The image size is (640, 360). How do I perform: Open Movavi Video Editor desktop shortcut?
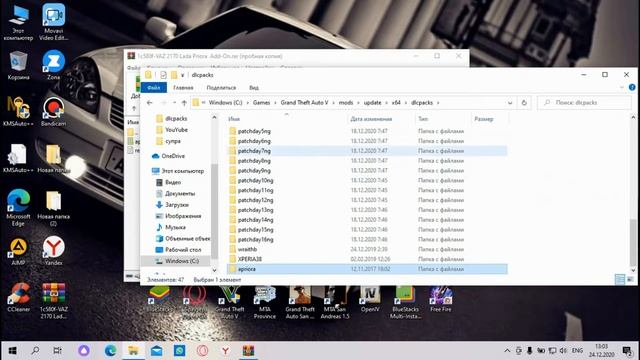53,22
